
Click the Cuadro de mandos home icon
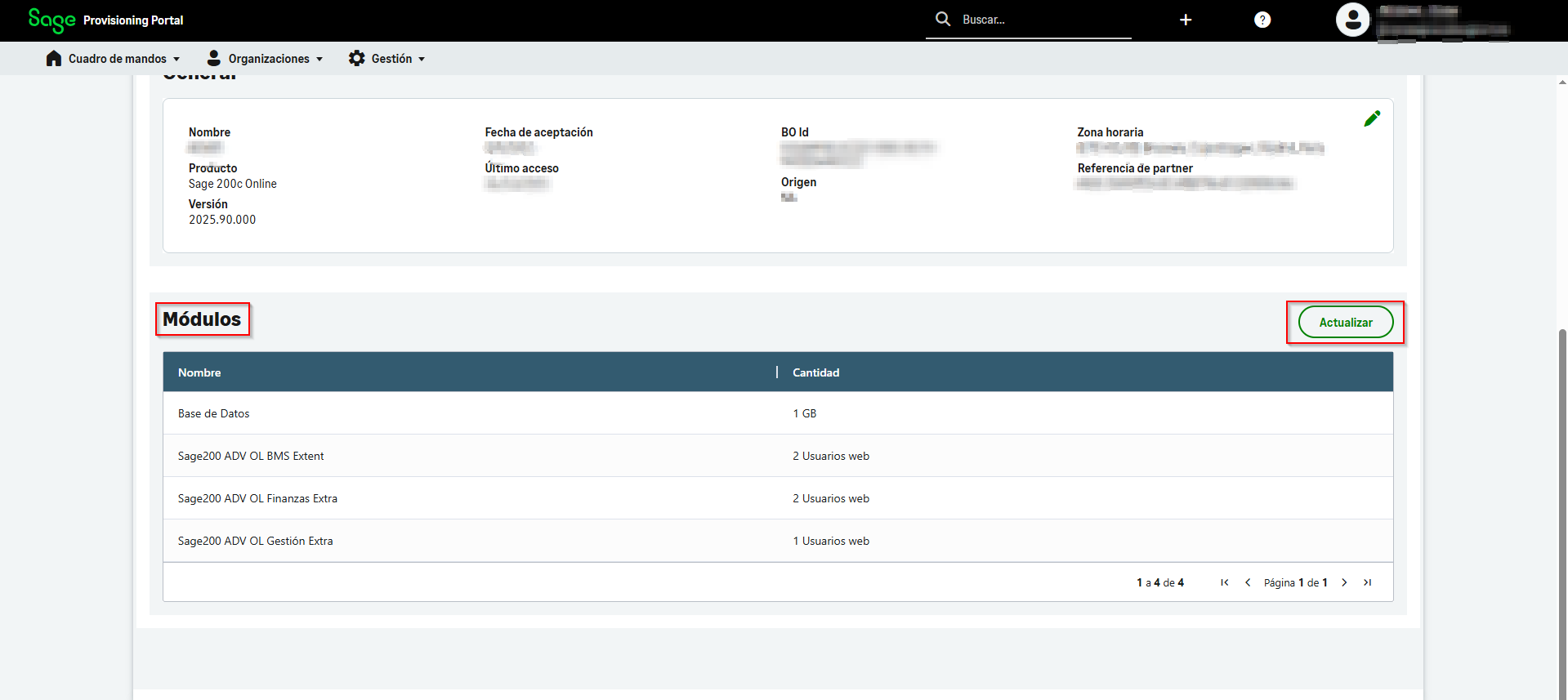(x=54, y=59)
